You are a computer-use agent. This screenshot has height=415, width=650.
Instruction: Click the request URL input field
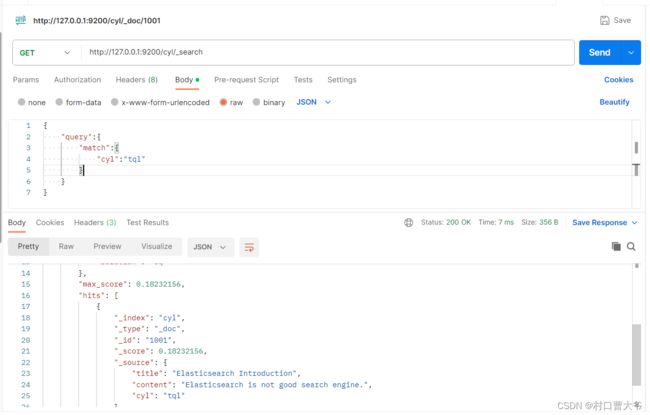pyautogui.click(x=327, y=53)
